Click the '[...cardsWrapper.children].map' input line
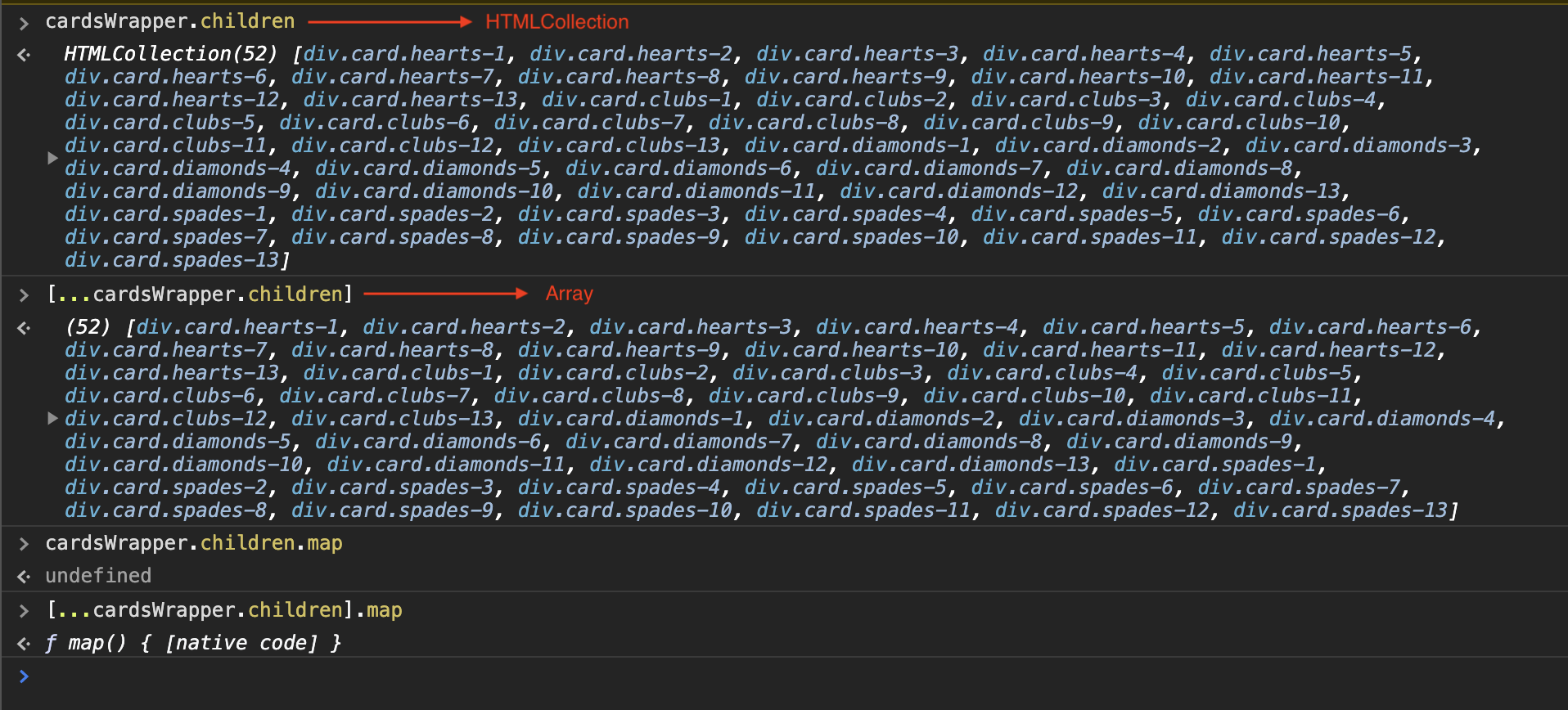 pyautogui.click(x=224, y=610)
